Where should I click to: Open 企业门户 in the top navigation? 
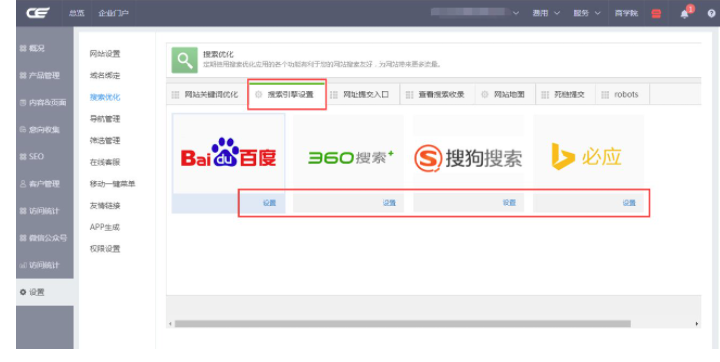[x=113, y=13]
